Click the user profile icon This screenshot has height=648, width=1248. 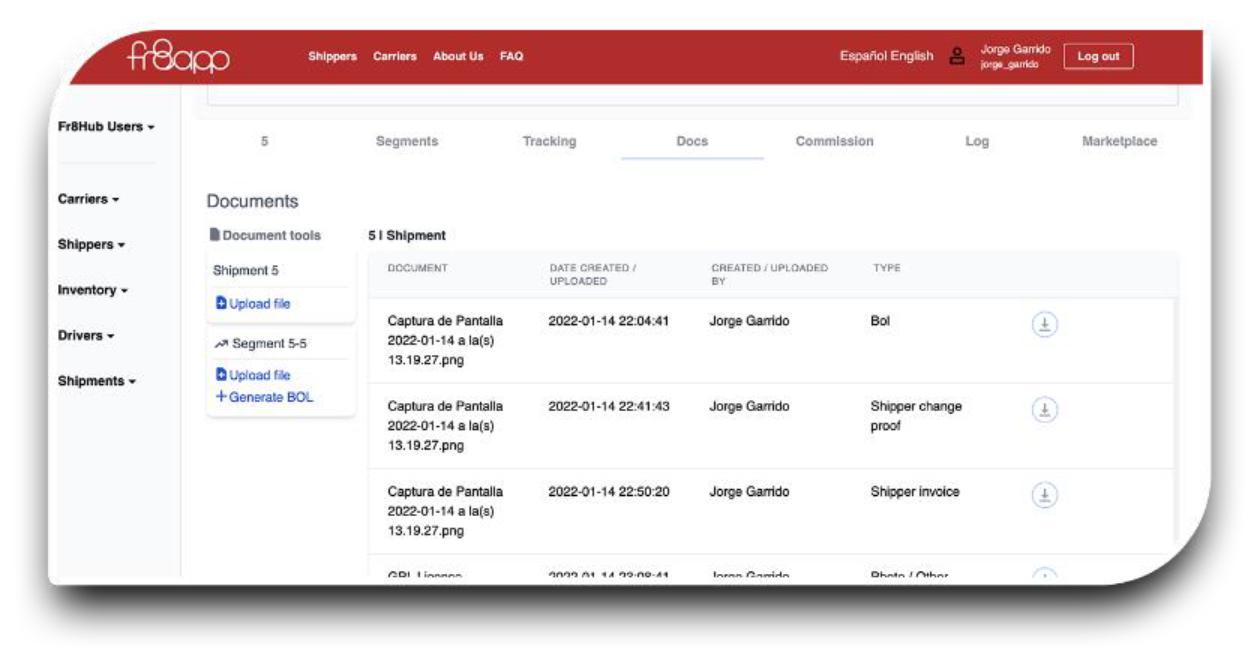[x=957, y=57]
